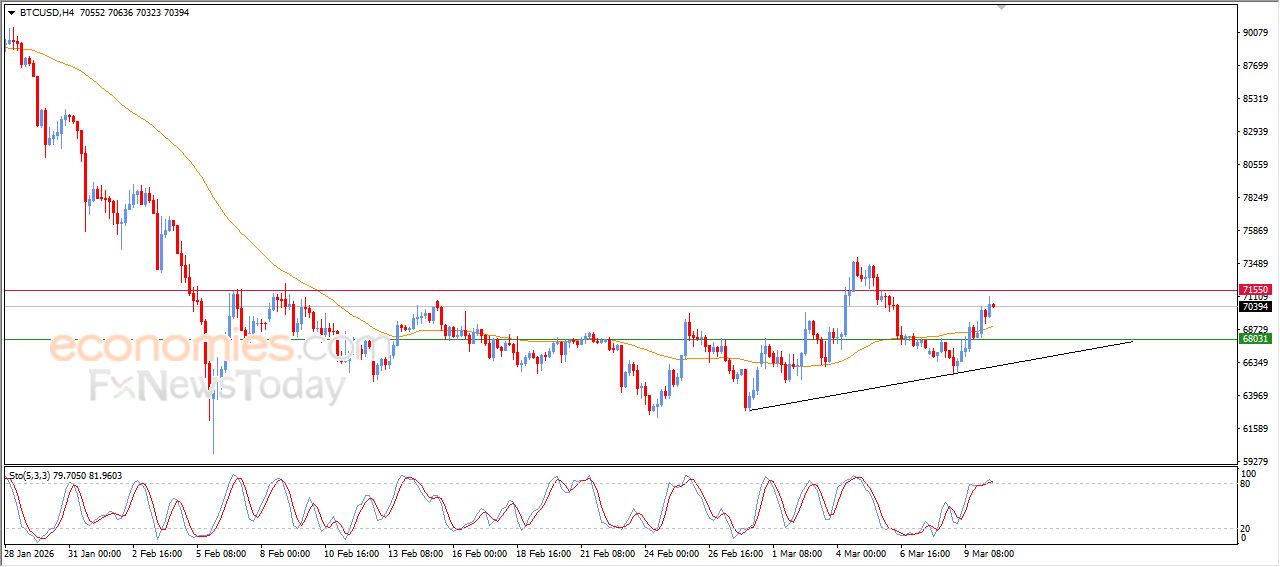
Task: Select the red 71550 price label
Action: tap(1255, 289)
